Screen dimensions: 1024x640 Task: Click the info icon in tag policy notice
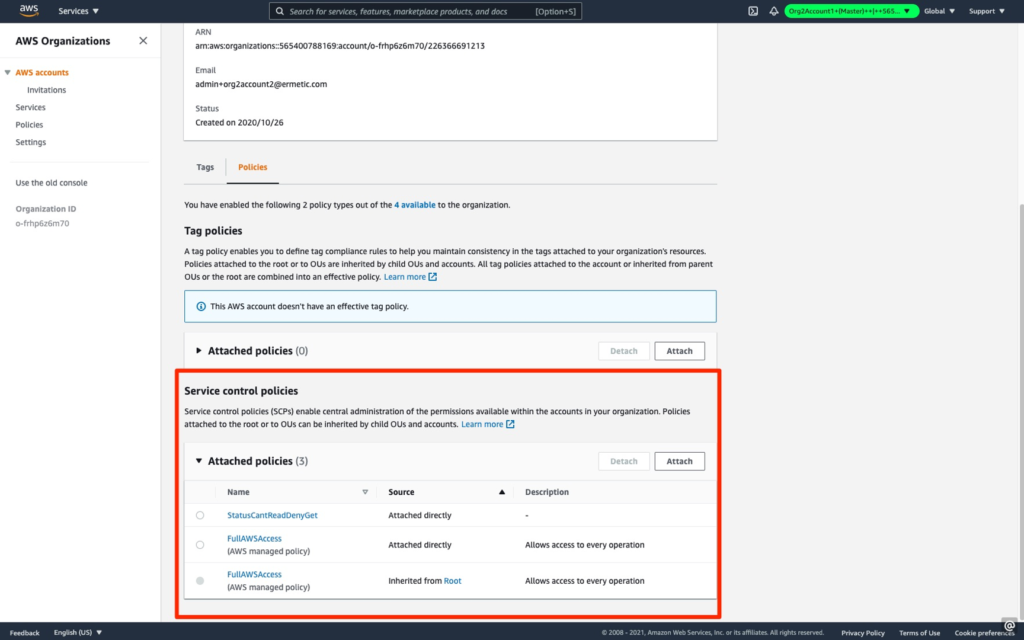[x=201, y=306]
